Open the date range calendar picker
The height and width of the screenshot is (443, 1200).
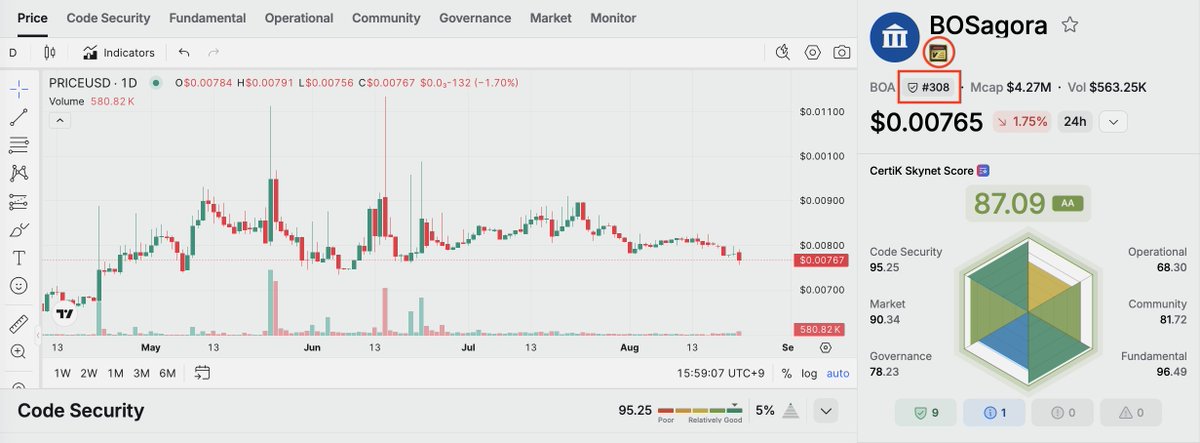click(203, 373)
